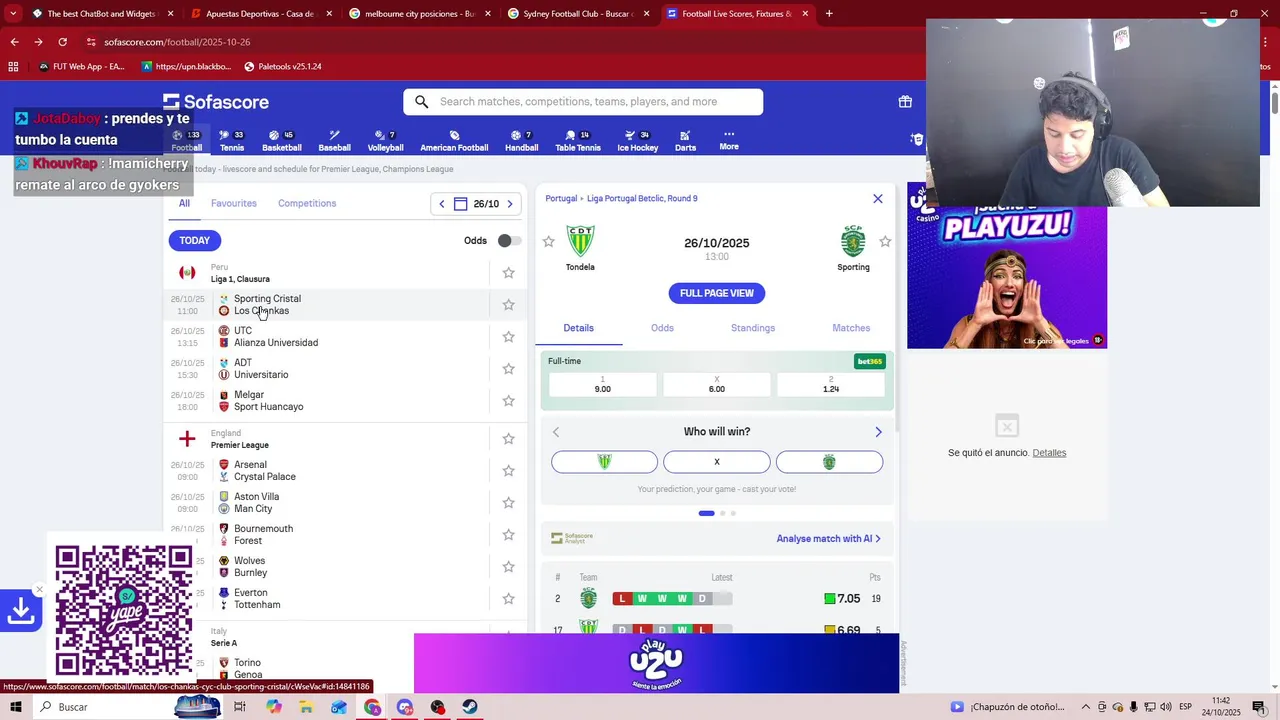Select the 1.24 away odds
This screenshot has height=720, width=1280.
pos(831,385)
